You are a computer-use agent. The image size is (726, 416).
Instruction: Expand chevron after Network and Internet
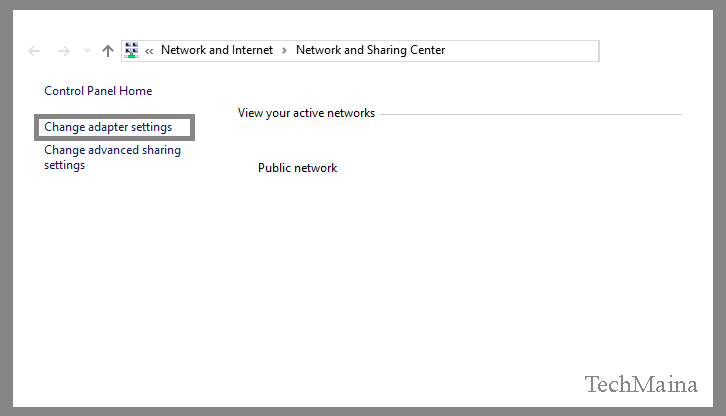coord(284,50)
